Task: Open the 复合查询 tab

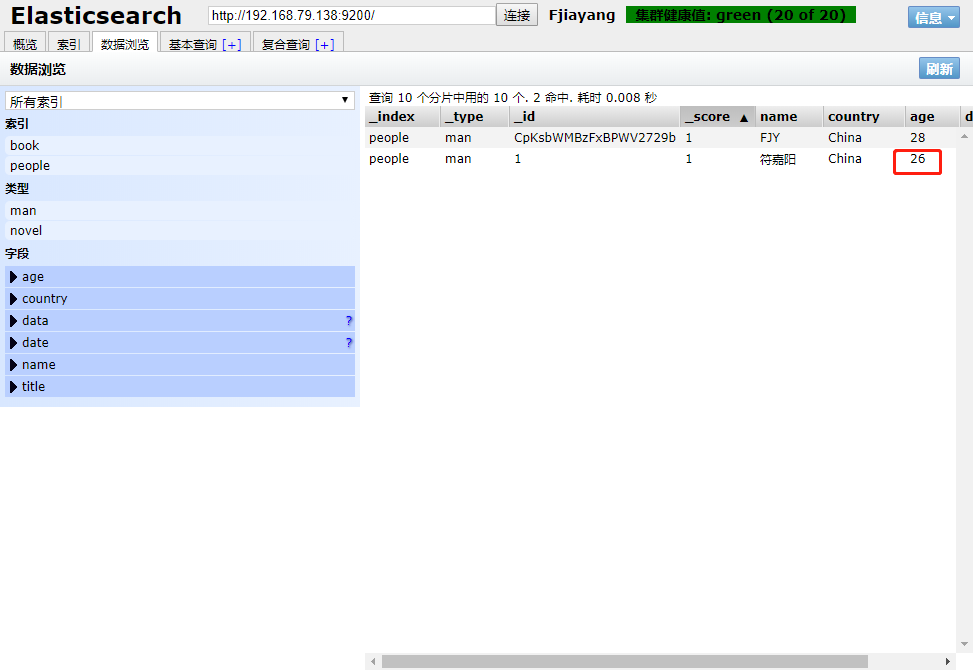Action: click(x=297, y=44)
